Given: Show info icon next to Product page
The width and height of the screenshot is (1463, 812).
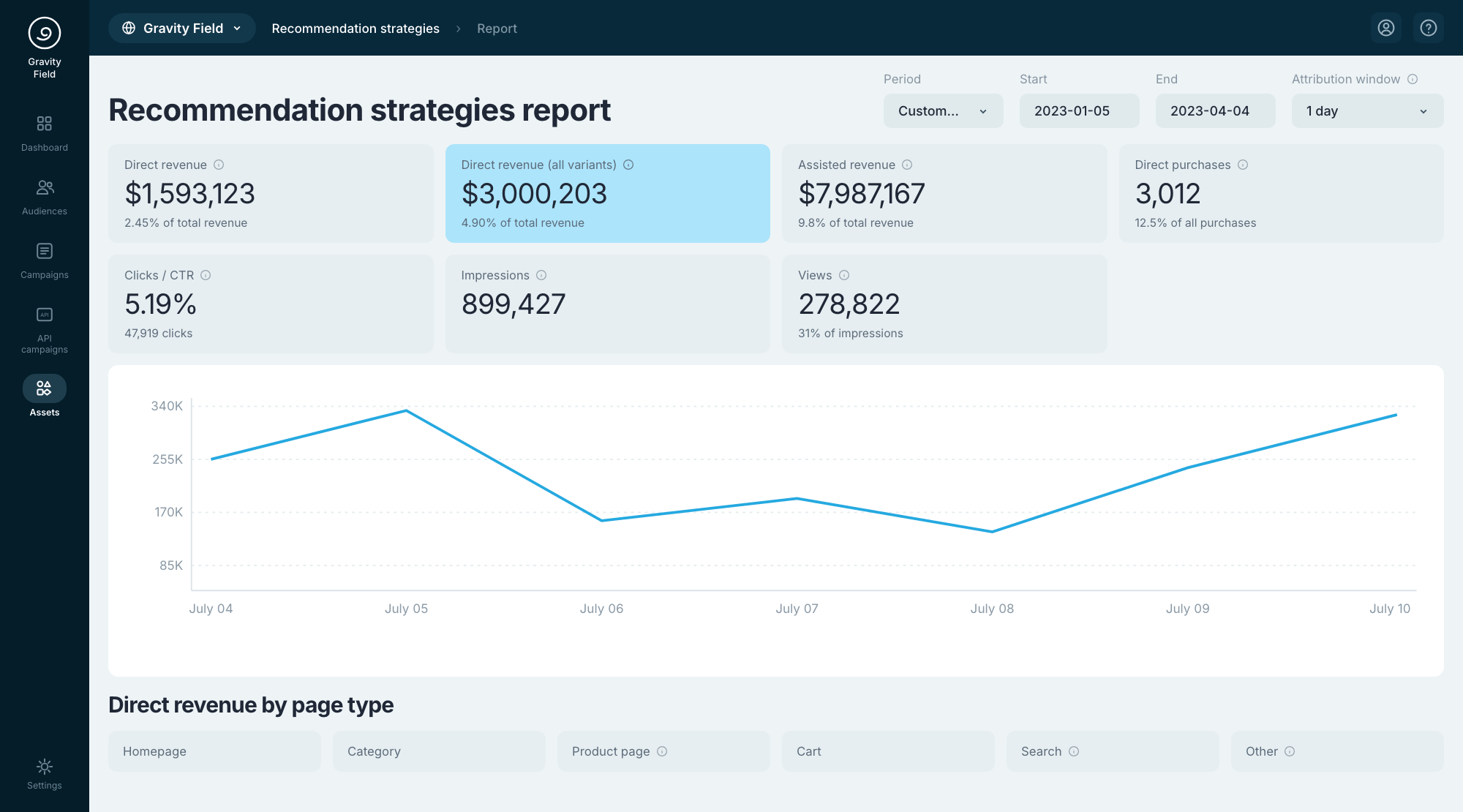Looking at the screenshot, I should click(x=662, y=751).
